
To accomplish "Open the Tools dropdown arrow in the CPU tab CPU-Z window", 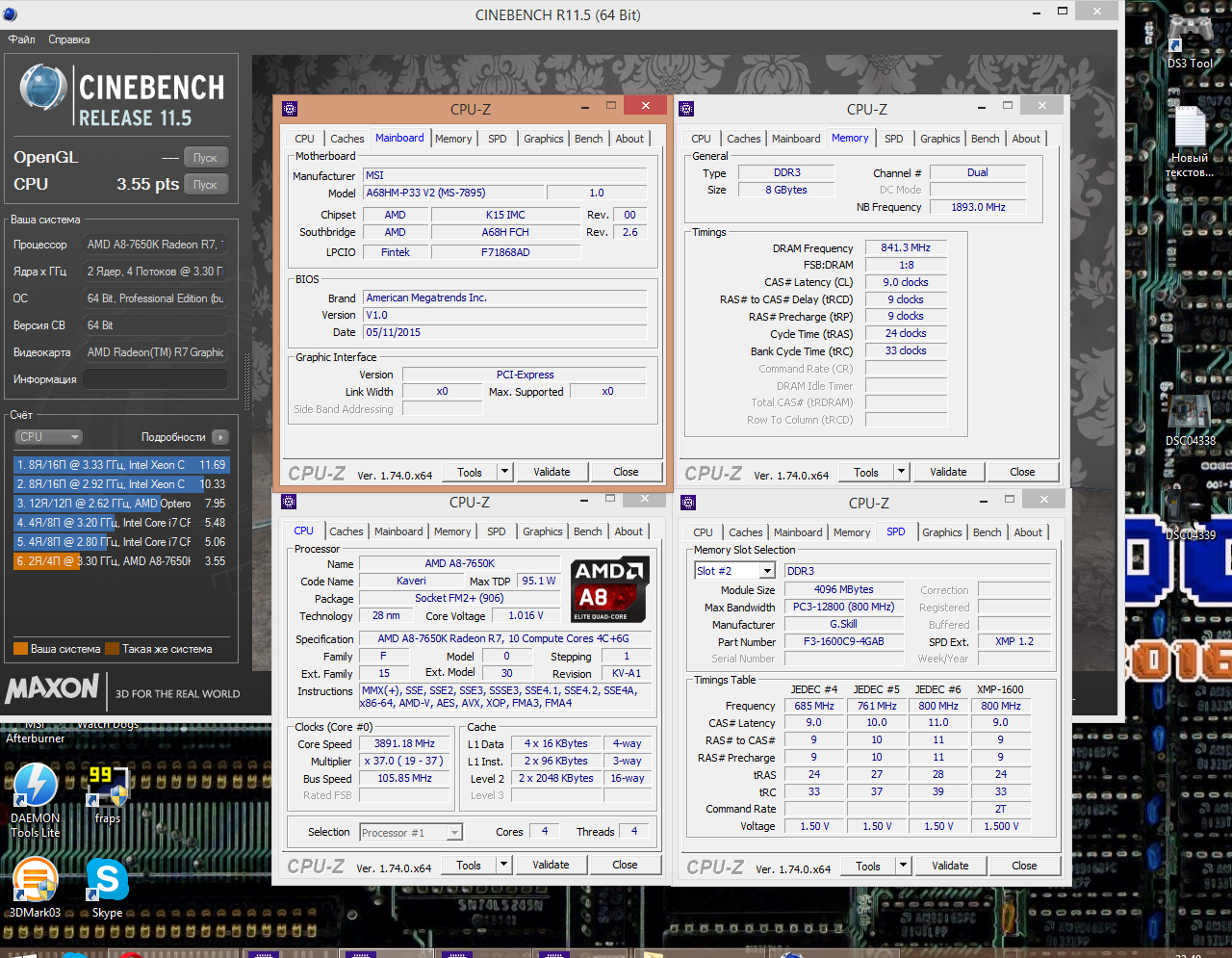I will click(503, 865).
